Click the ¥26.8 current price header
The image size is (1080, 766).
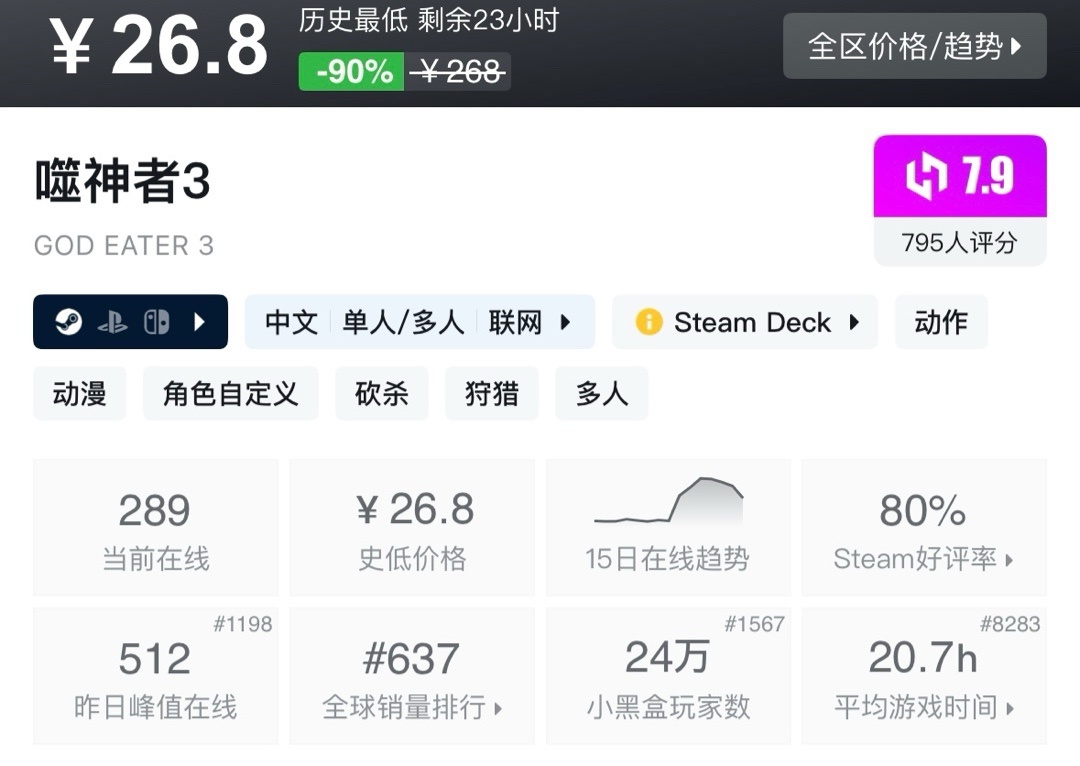point(158,46)
